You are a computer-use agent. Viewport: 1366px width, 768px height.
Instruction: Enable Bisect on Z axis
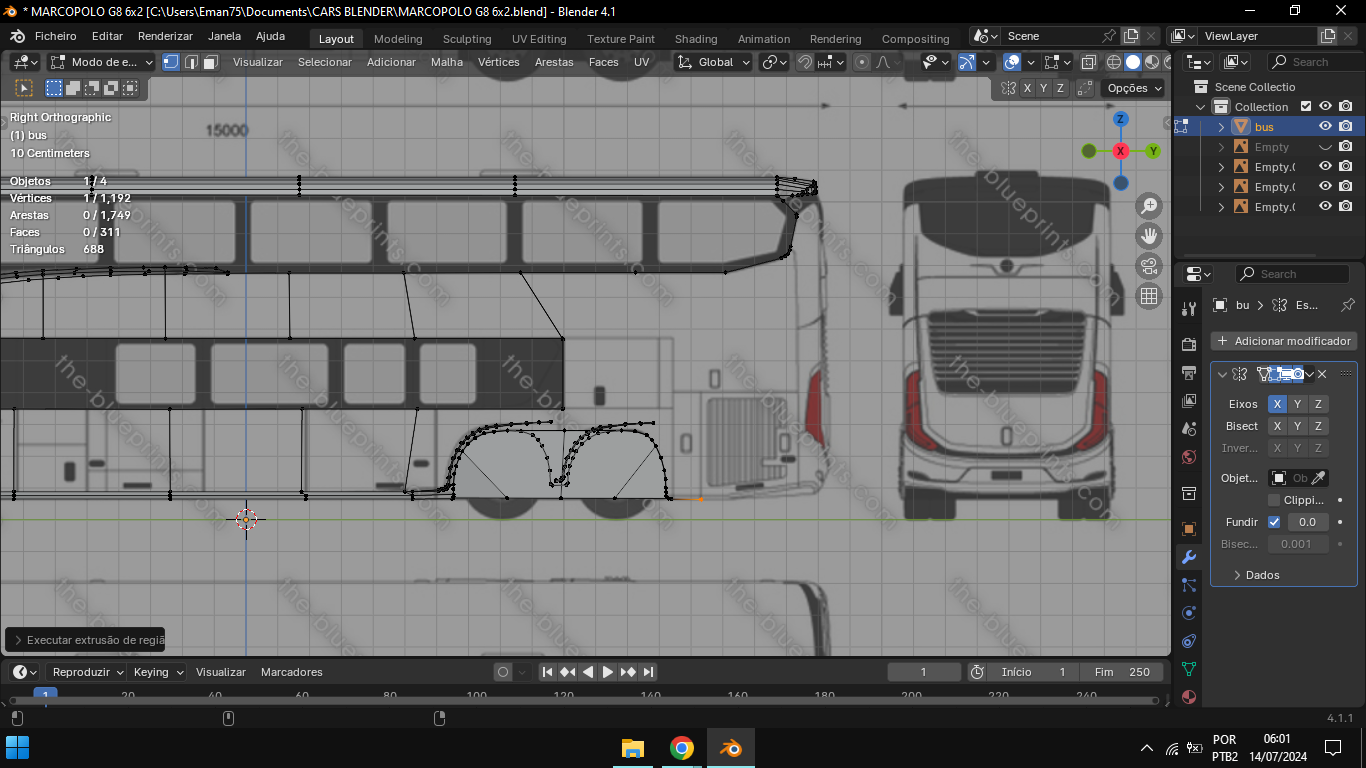[x=1319, y=426]
